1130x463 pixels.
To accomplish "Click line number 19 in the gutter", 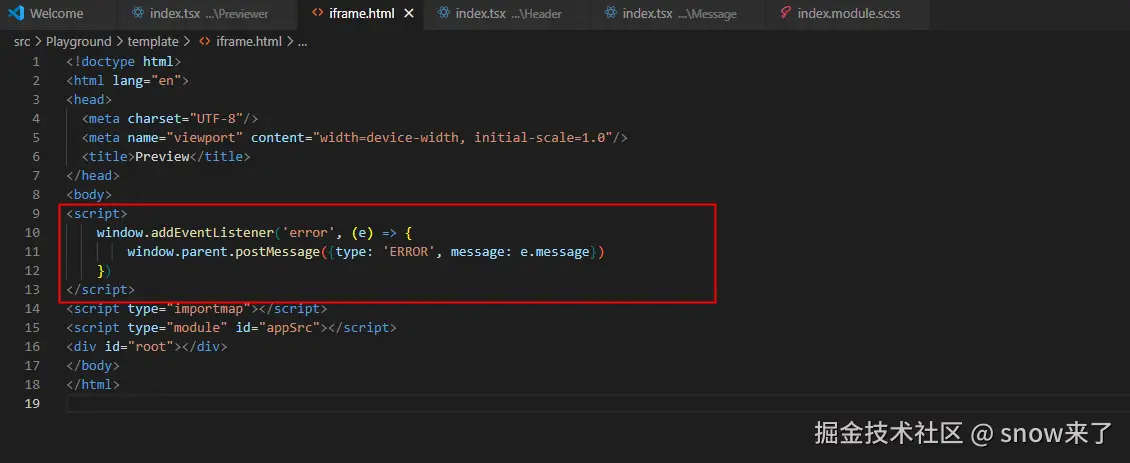I will pos(32,404).
